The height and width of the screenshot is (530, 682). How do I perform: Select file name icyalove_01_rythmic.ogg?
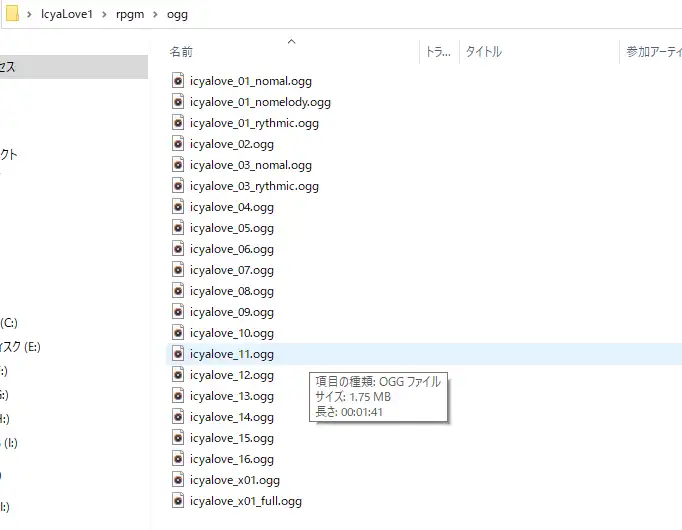pos(254,123)
